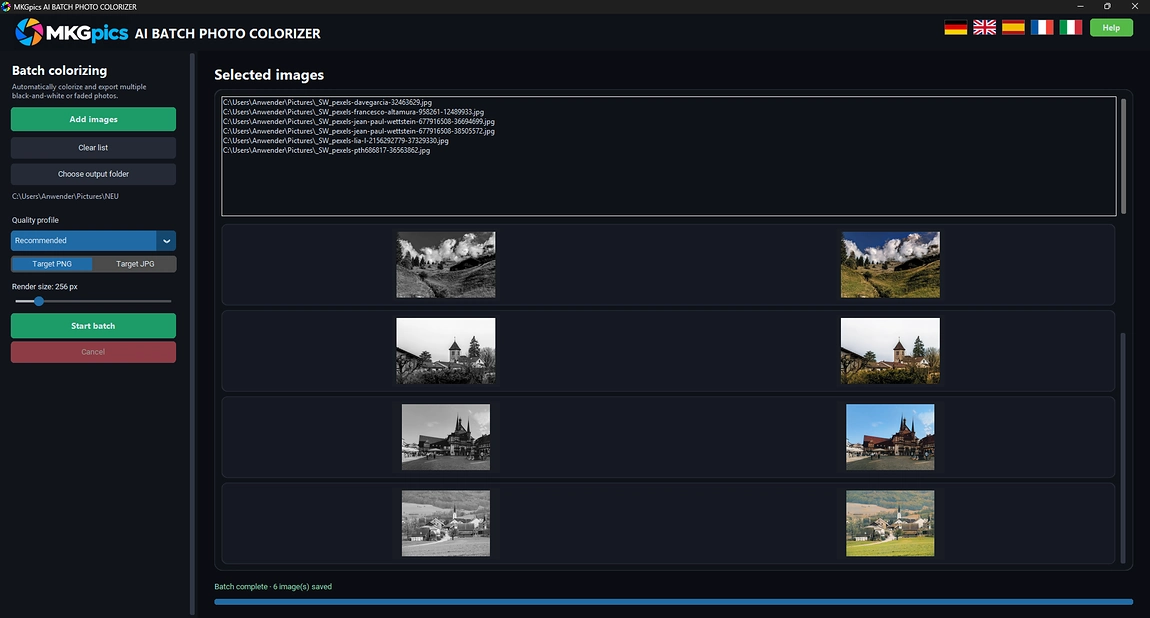Open black-and-white half-timbered town hall thumbnail
Screen dimensions: 1150x618
point(446,437)
